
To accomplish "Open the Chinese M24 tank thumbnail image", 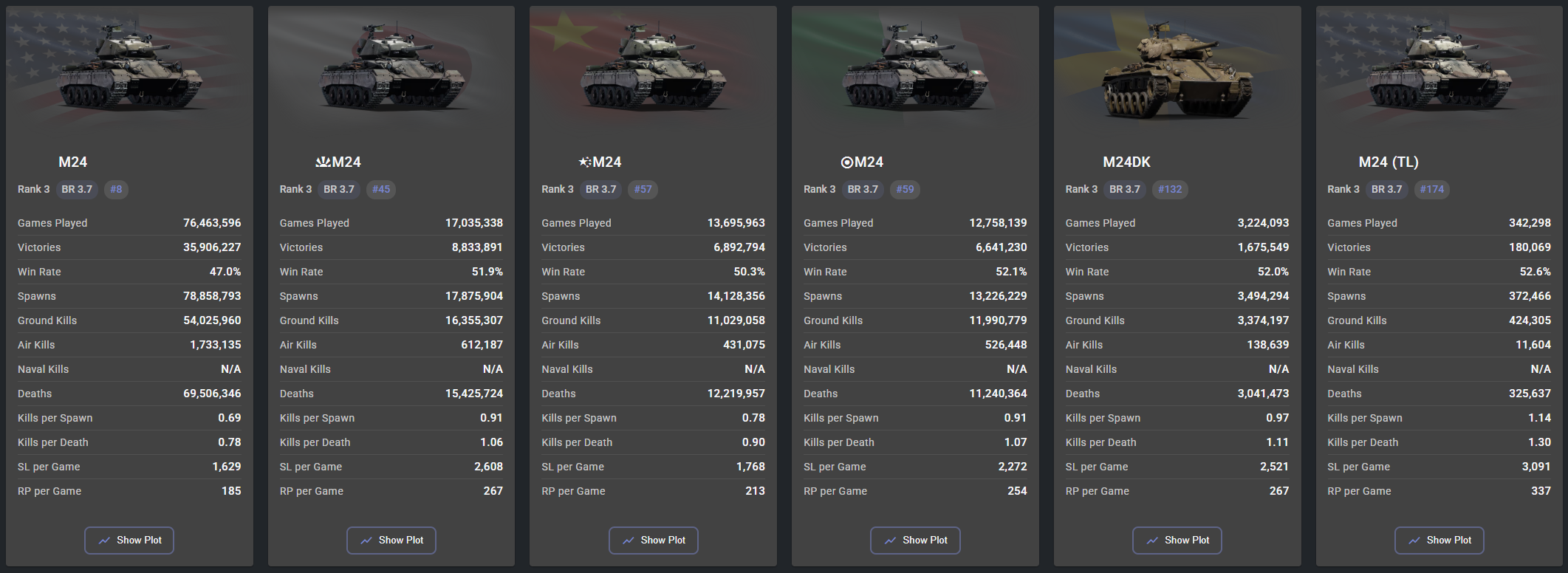I will tap(654, 74).
